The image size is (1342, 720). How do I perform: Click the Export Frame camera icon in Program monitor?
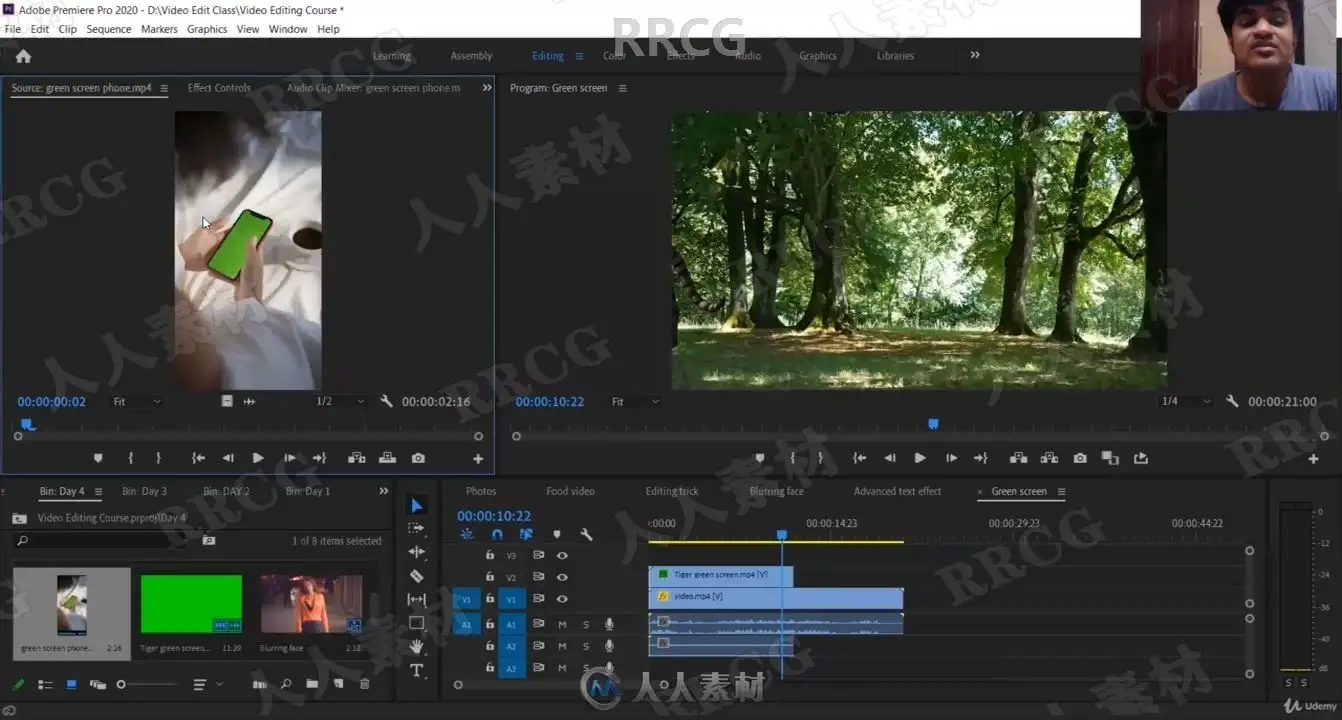pyautogui.click(x=1080, y=458)
